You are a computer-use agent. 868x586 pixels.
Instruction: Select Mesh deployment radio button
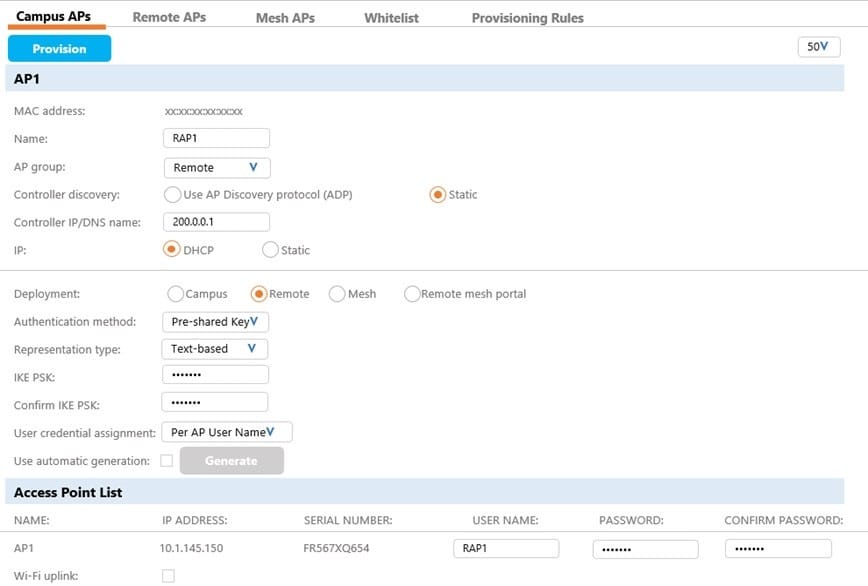pyautogui.click(x=337, y=294)
